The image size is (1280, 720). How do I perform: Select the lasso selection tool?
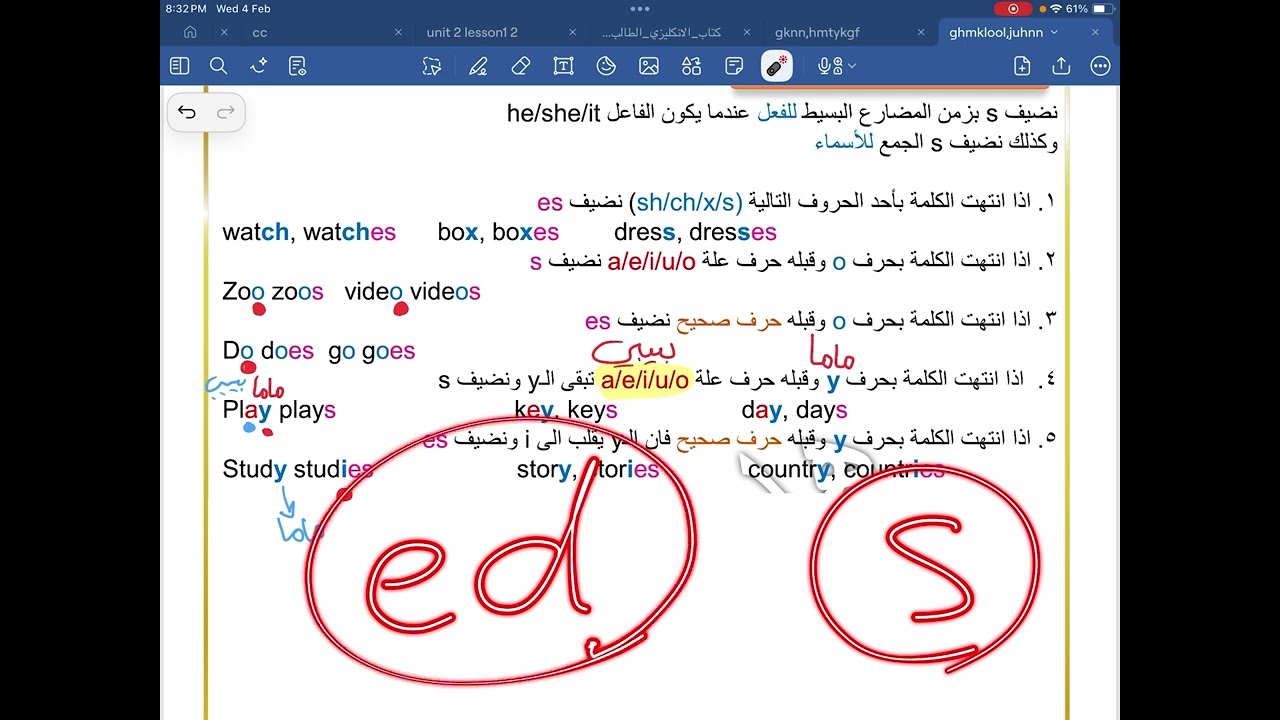tap(432, 66)
